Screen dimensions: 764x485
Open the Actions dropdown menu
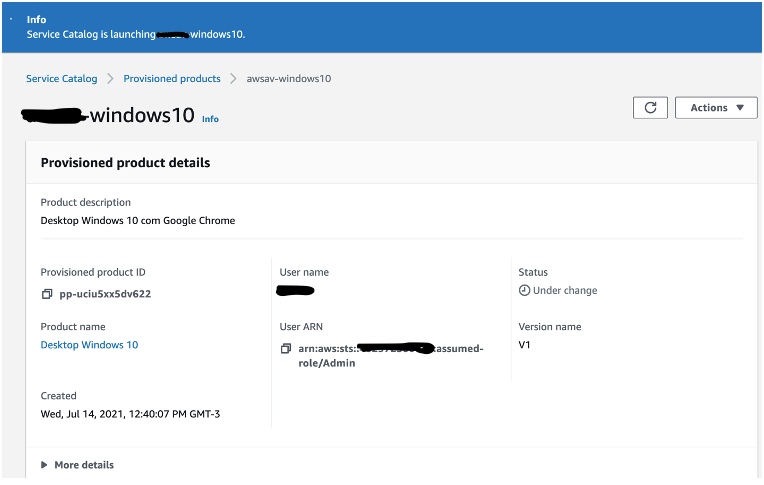[x=716, y=108]
